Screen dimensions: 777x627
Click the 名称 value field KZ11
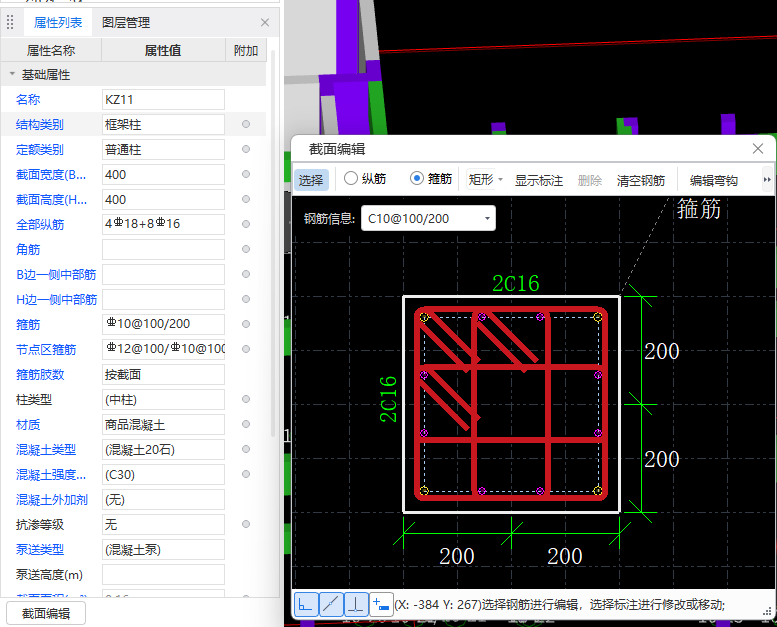[x=163, y=100]
